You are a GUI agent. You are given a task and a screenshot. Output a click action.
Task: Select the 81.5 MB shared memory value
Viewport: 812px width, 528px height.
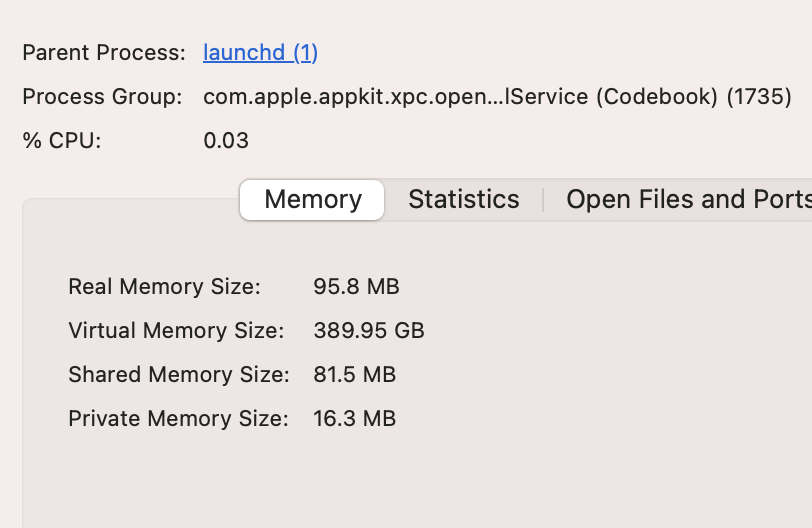click(355, 375)
